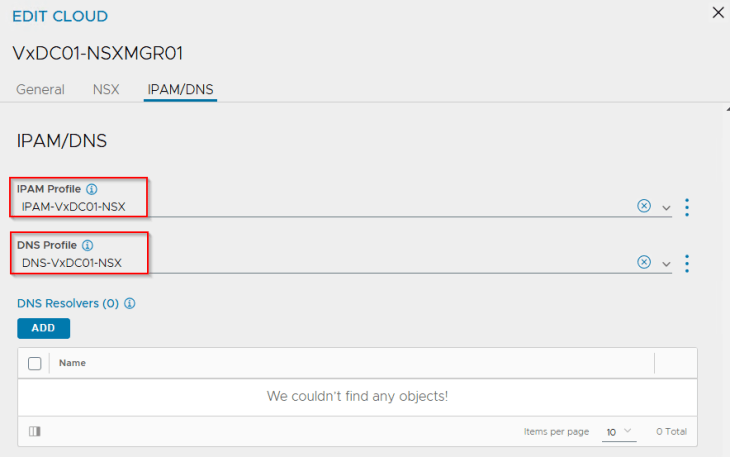Expand the IPAM Profile dropdown arrow

click(666, 207)
